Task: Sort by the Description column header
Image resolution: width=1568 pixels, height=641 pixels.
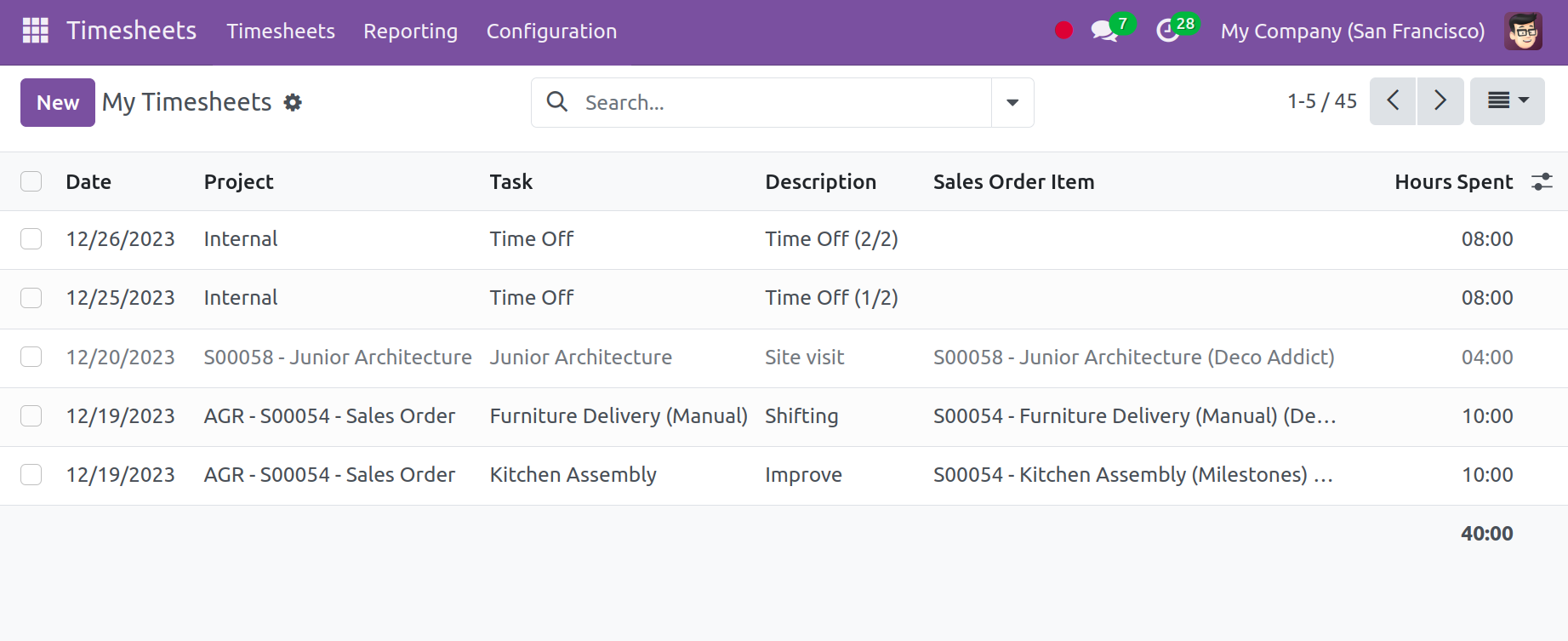Action: 821,181
